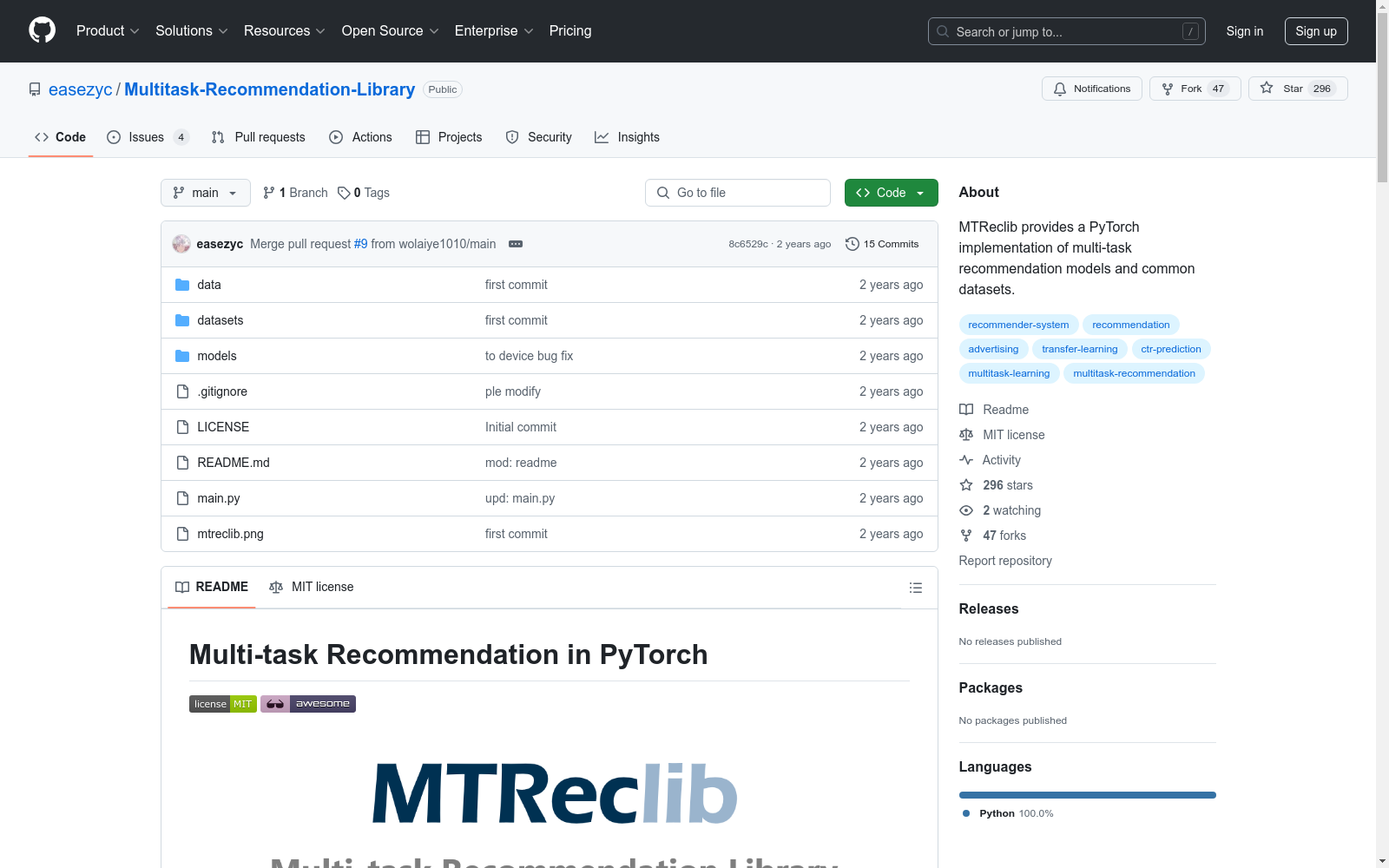The width and height of the screenshot is (1389, 868).
Task: Focus the Search or jump to field
Action: [x=1067, y=31]
